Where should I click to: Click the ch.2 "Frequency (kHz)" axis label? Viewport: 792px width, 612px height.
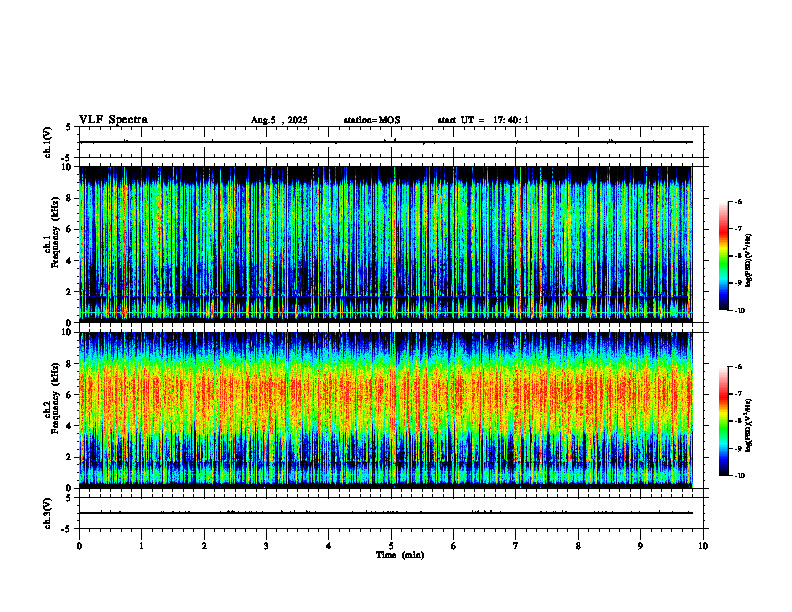[x=55, y=398]
